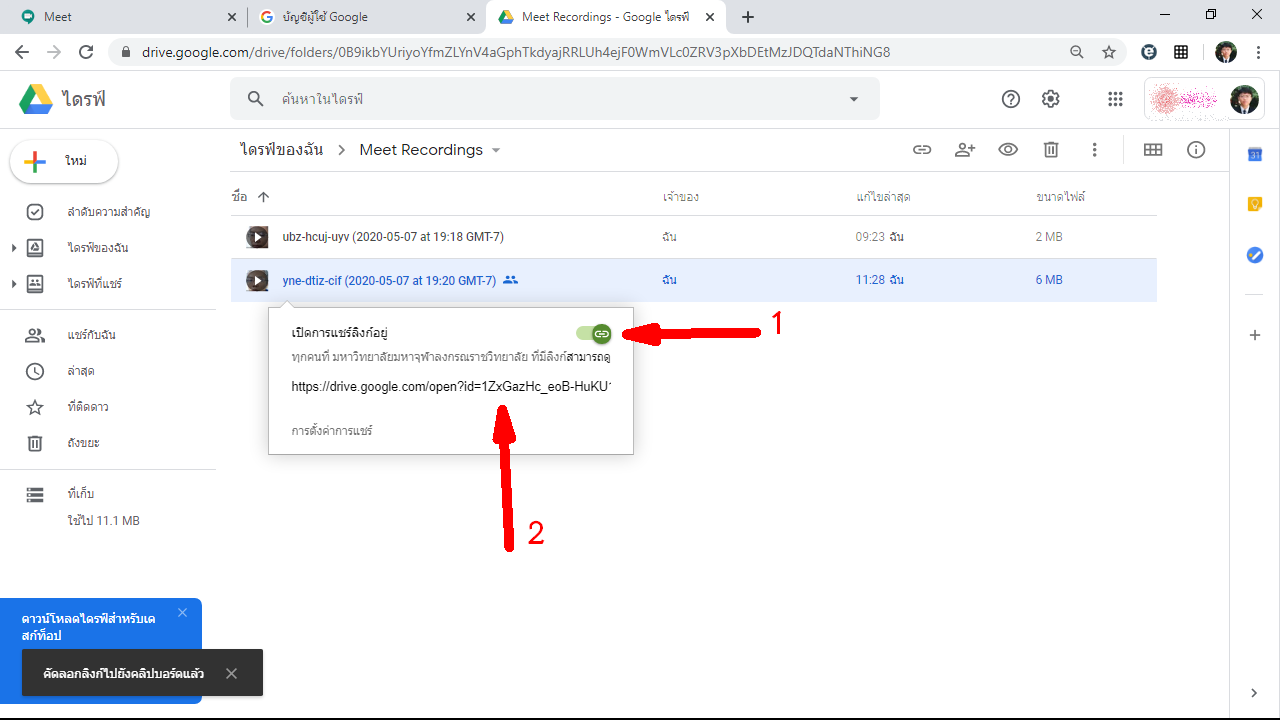Turn off the link sharing toggle

(x=594, y=333)
